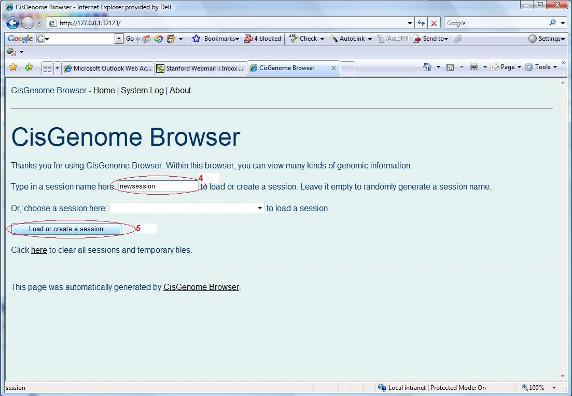
Task: Open Google toolbar Settings
Action: (x=546, y=38)
